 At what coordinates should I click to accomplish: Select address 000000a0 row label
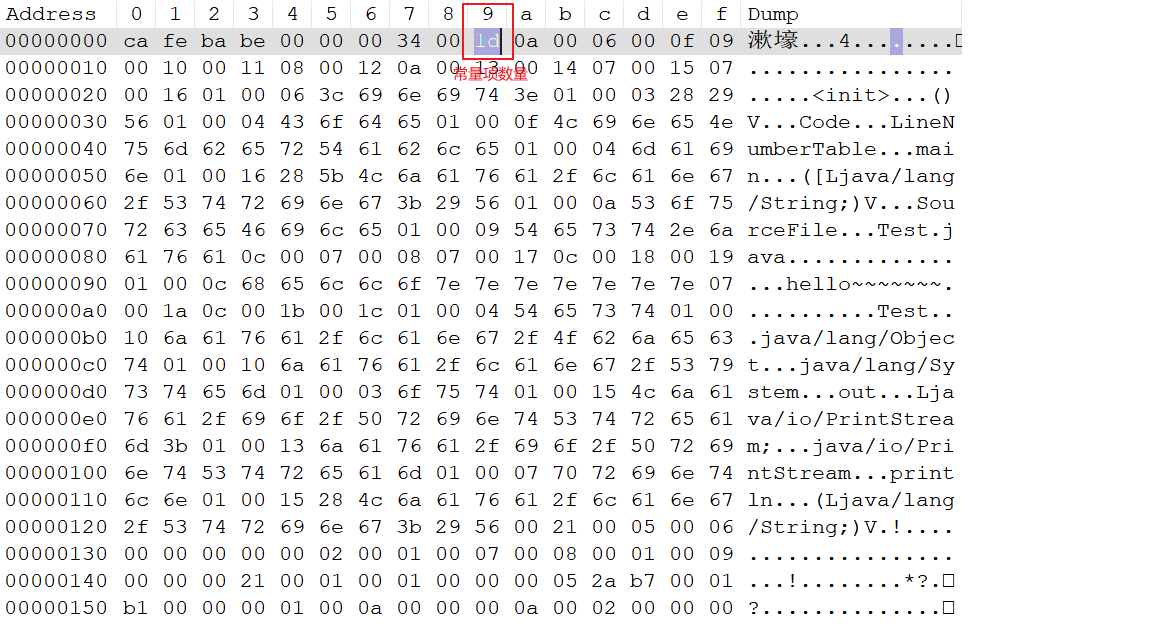(56, 312)
